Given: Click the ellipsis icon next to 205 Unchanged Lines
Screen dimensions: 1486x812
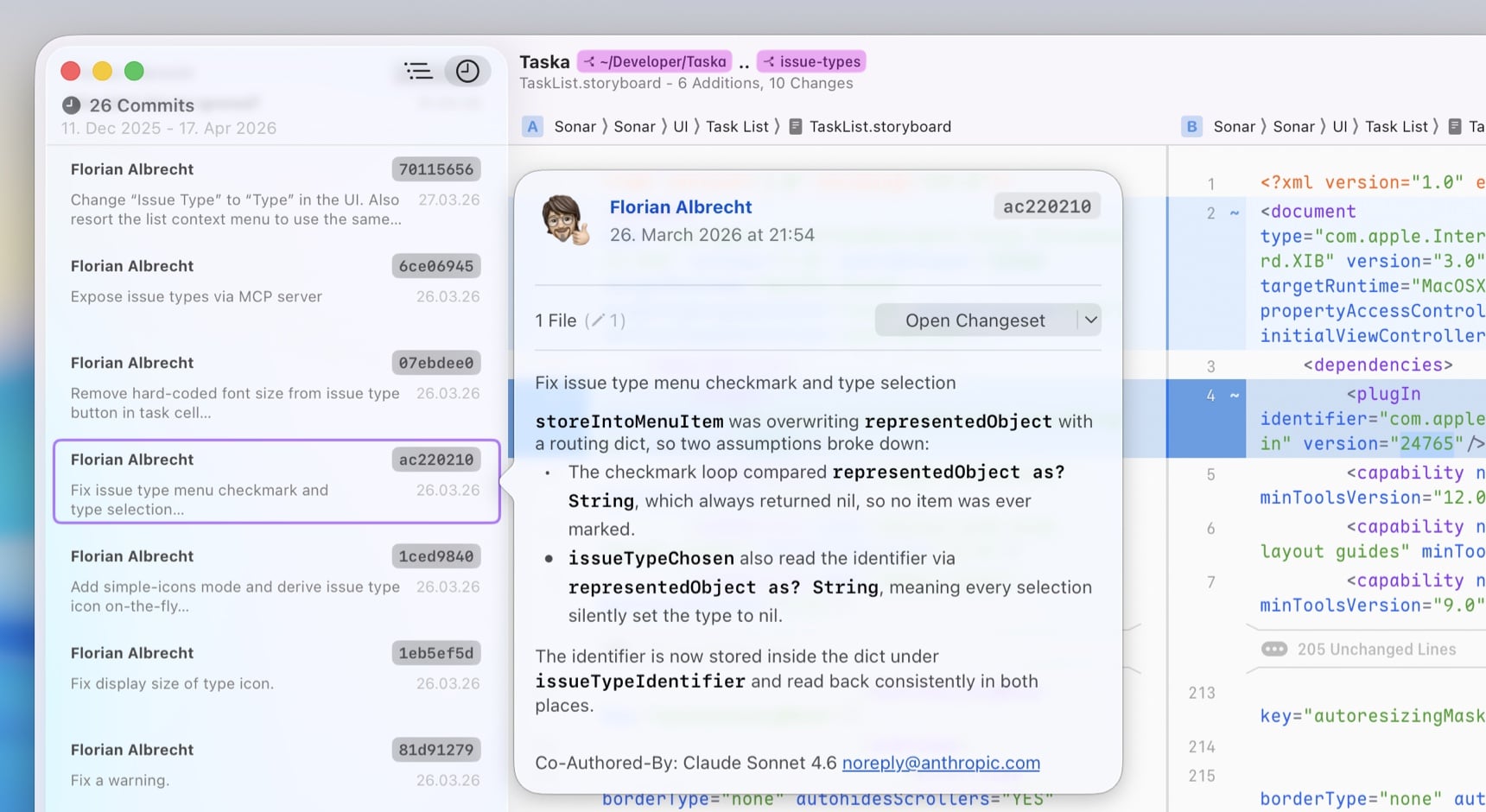Looking at the screenshot, I should tap(1277, 649).
